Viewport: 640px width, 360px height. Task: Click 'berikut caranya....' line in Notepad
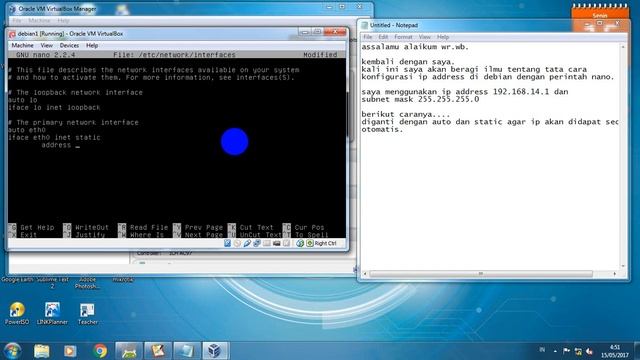406,114
